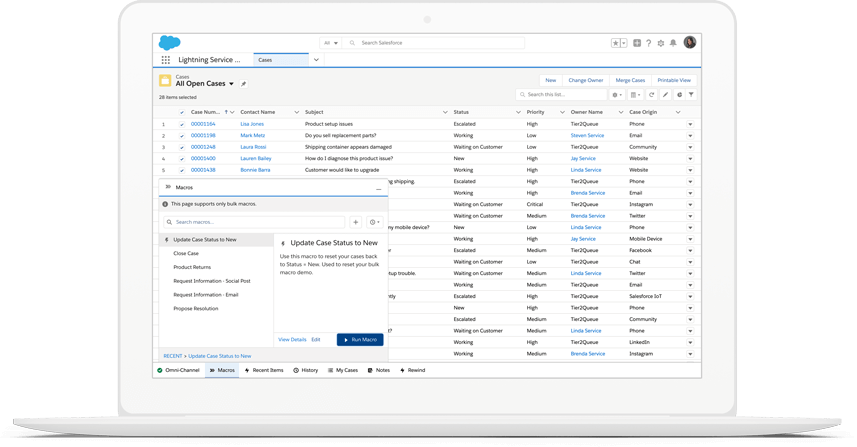Click the Recent Items lightning icon
This screenshot has width=857, height=447.
pos(247,370)
